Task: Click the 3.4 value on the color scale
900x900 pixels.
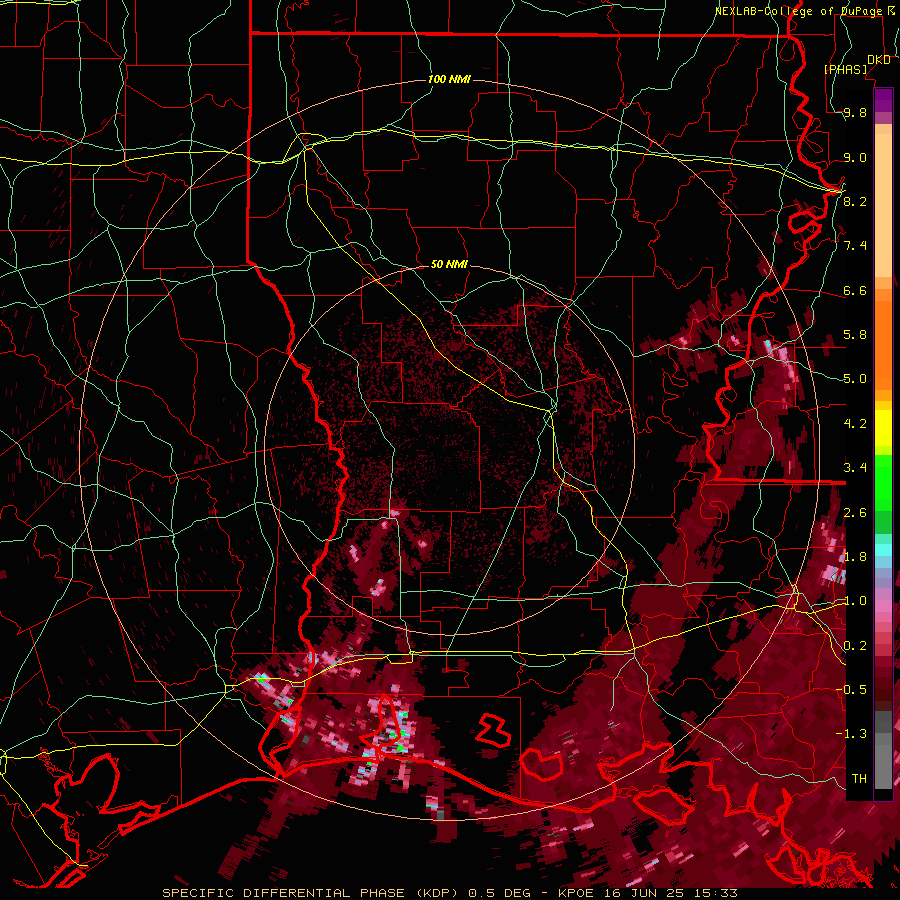Action: coord(855,468)
